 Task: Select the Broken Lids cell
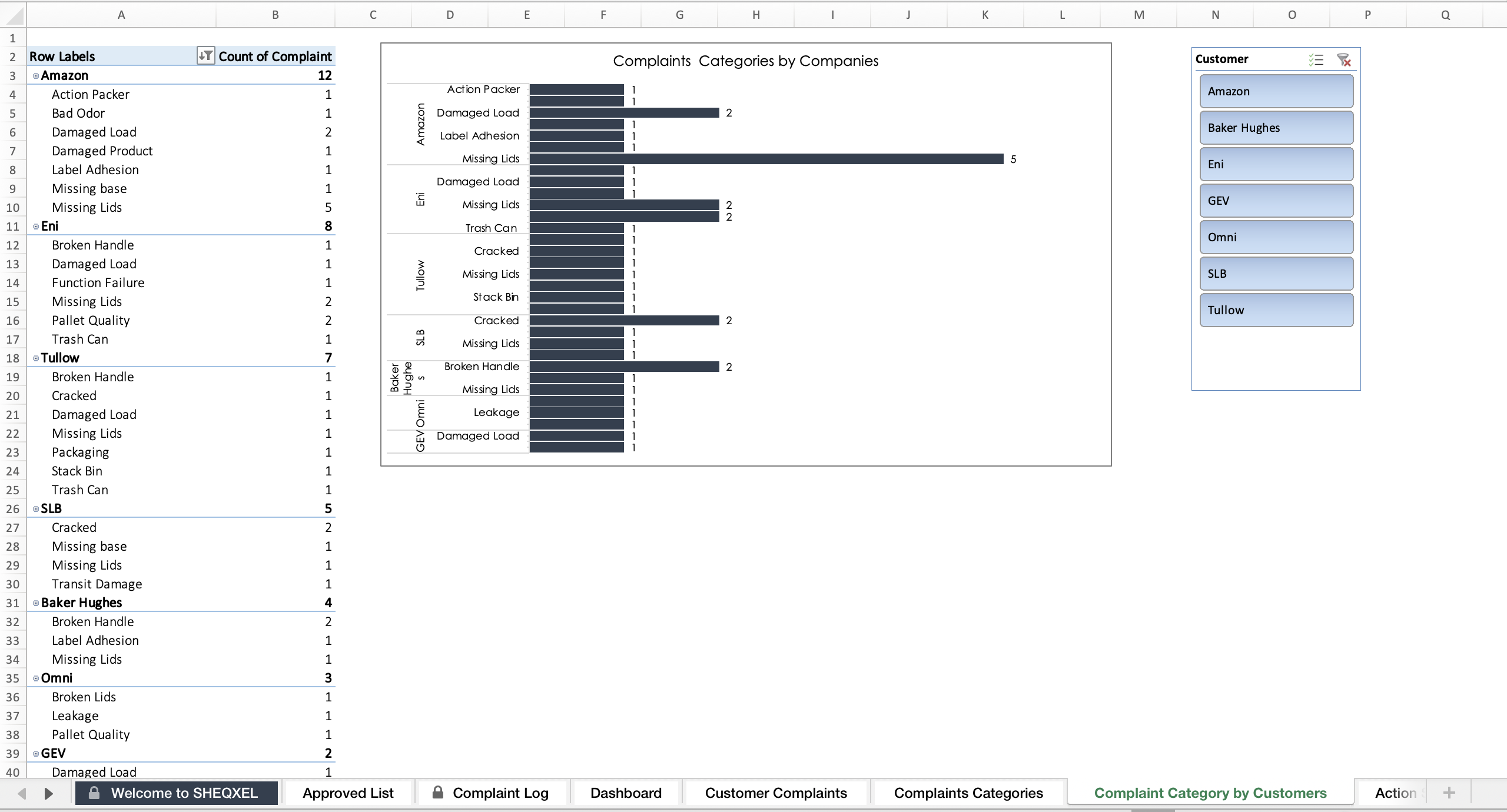[121, 697]
